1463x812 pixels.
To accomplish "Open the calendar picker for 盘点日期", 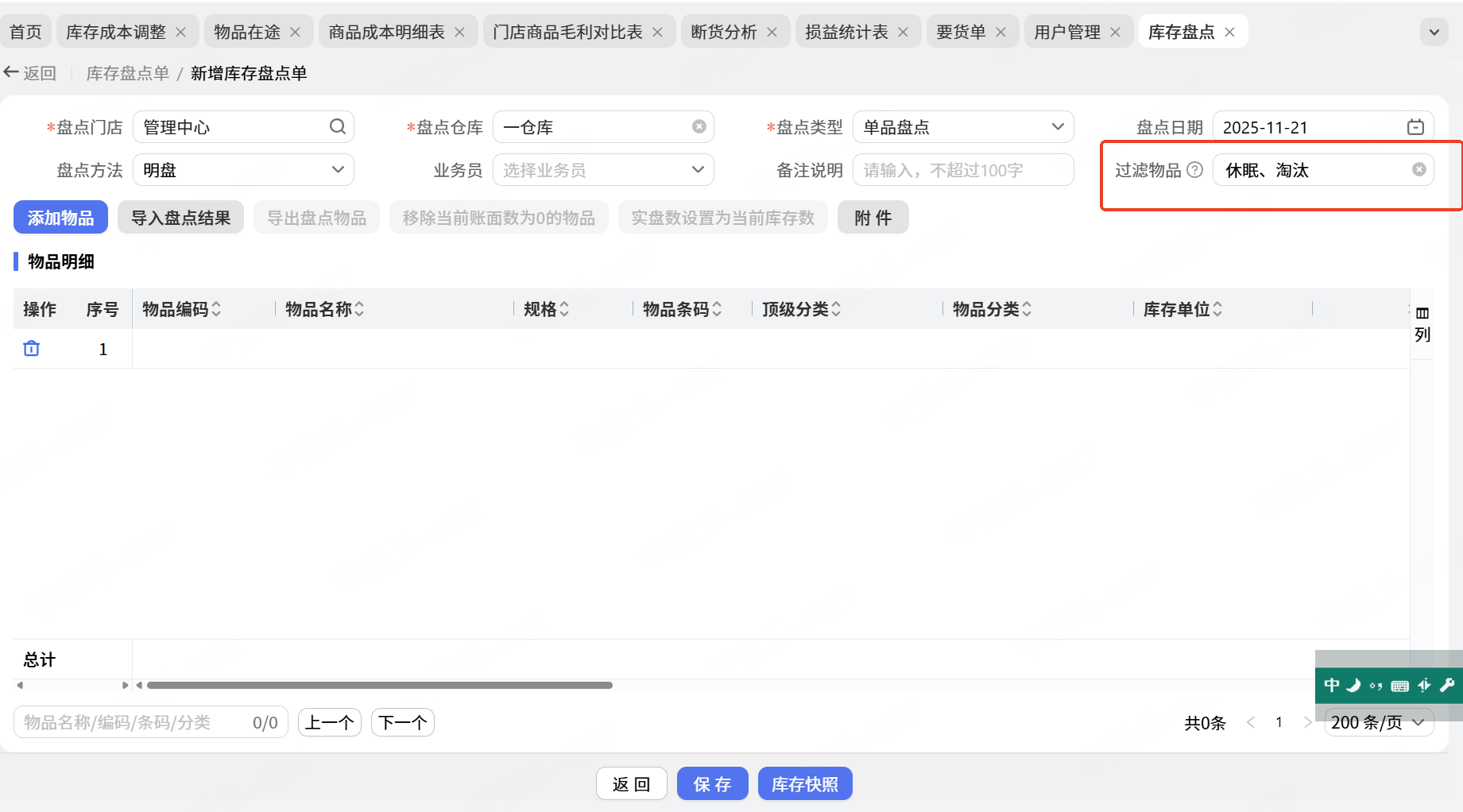I will point(1415,127).
